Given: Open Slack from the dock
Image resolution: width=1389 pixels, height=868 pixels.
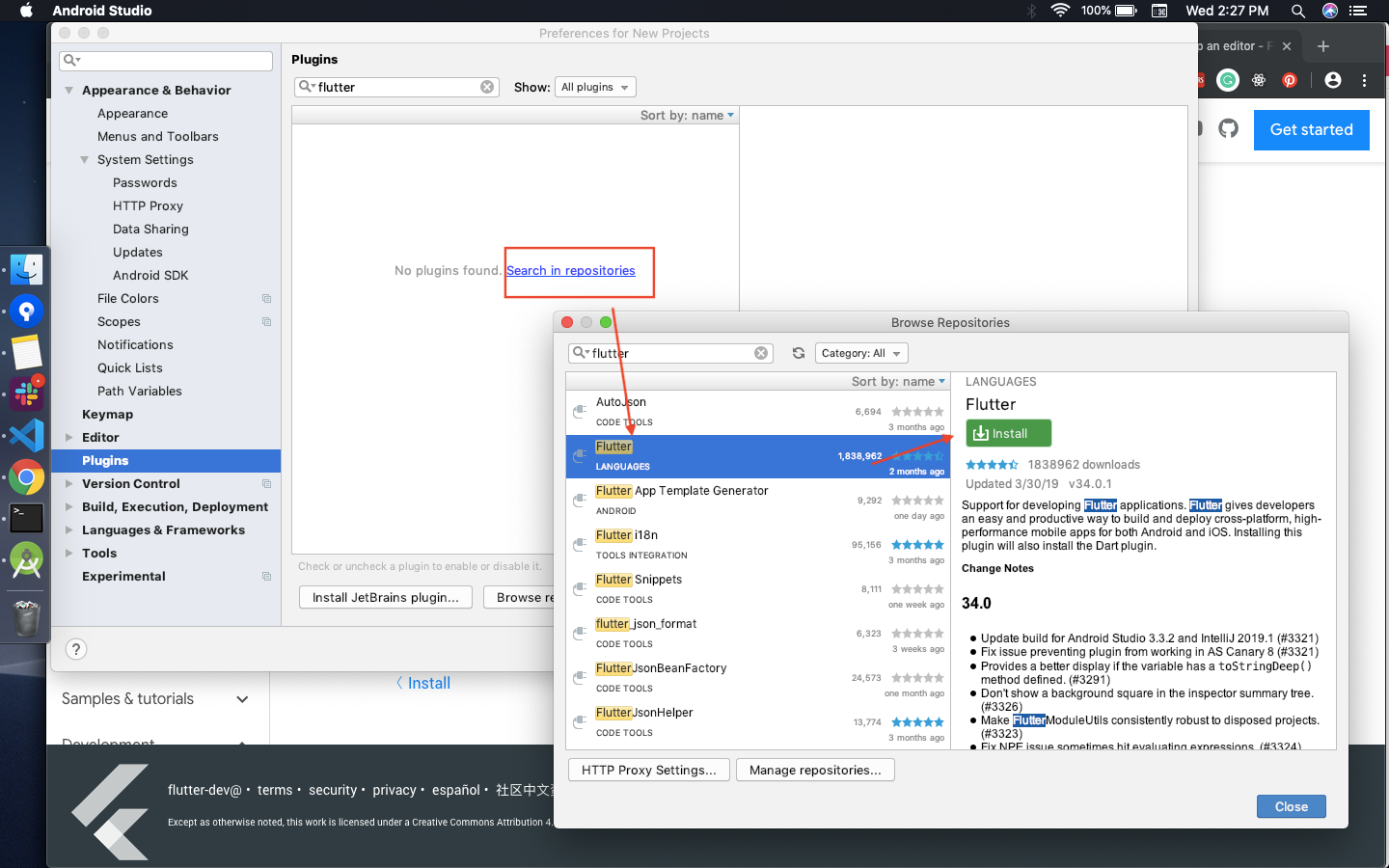Looking at the screenshot, I should coord(26,393).
